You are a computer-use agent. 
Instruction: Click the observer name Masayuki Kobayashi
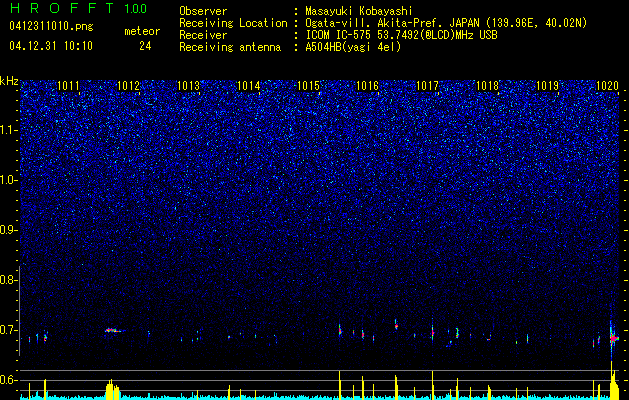point(359,11)
